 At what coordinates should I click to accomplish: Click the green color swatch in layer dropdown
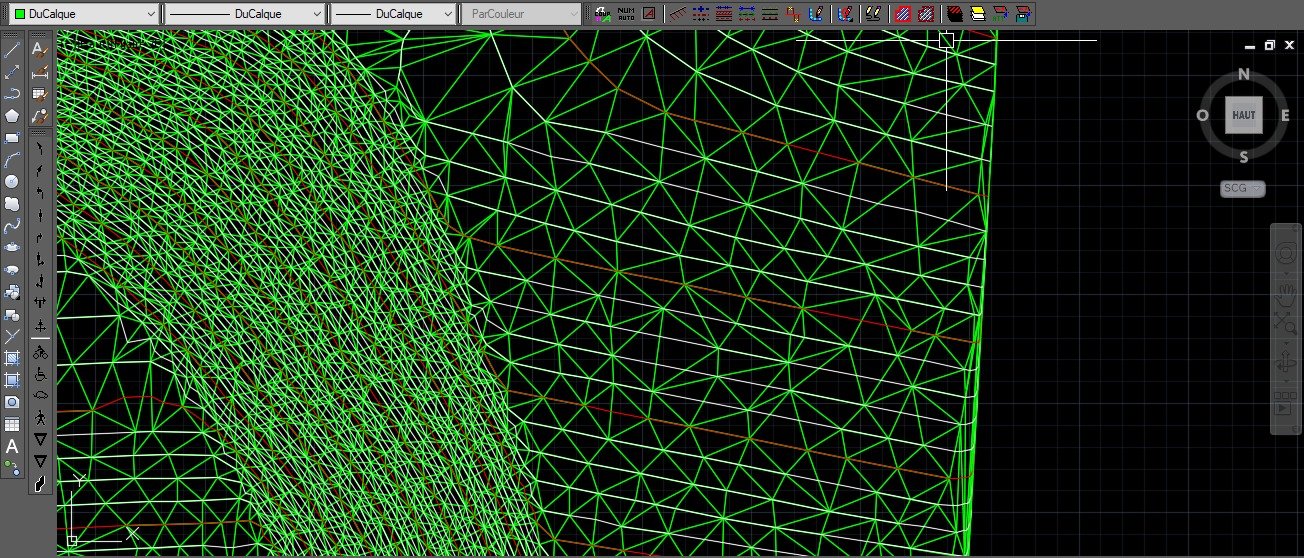(x=17, y=14)
